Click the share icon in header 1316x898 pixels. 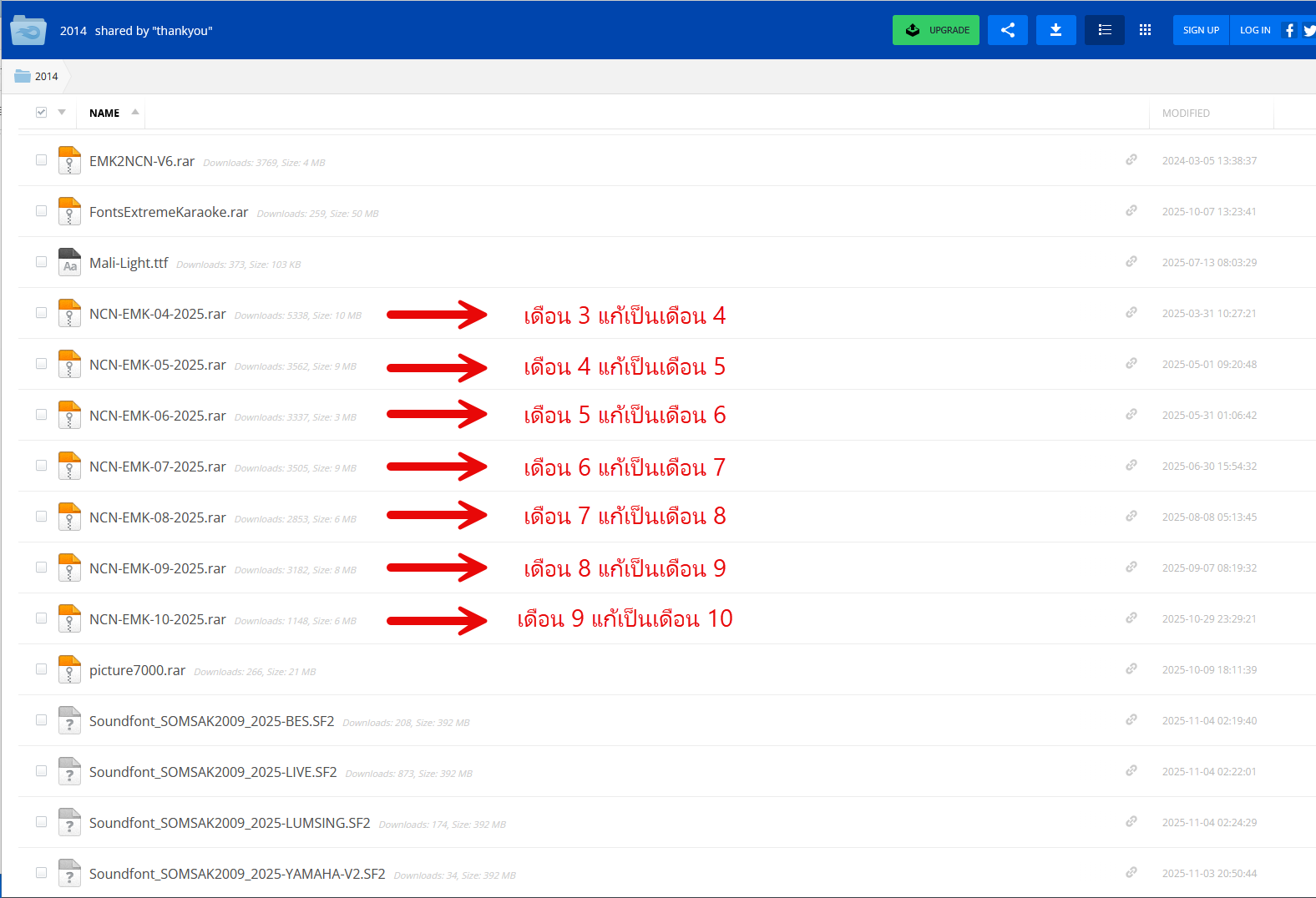[x=1007, y=30]
